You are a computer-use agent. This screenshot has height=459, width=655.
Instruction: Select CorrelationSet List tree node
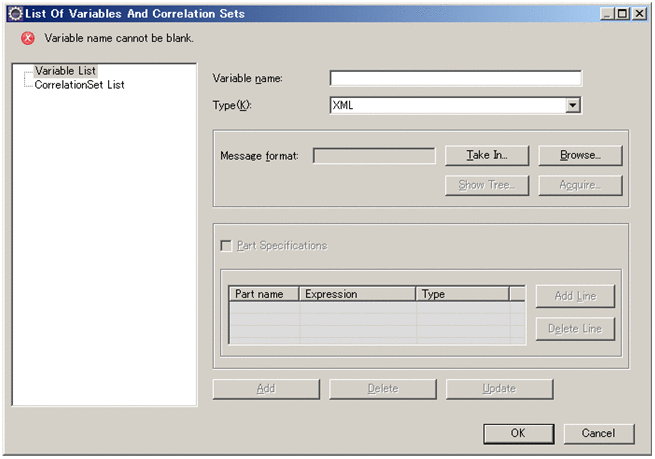coord(79,85)
